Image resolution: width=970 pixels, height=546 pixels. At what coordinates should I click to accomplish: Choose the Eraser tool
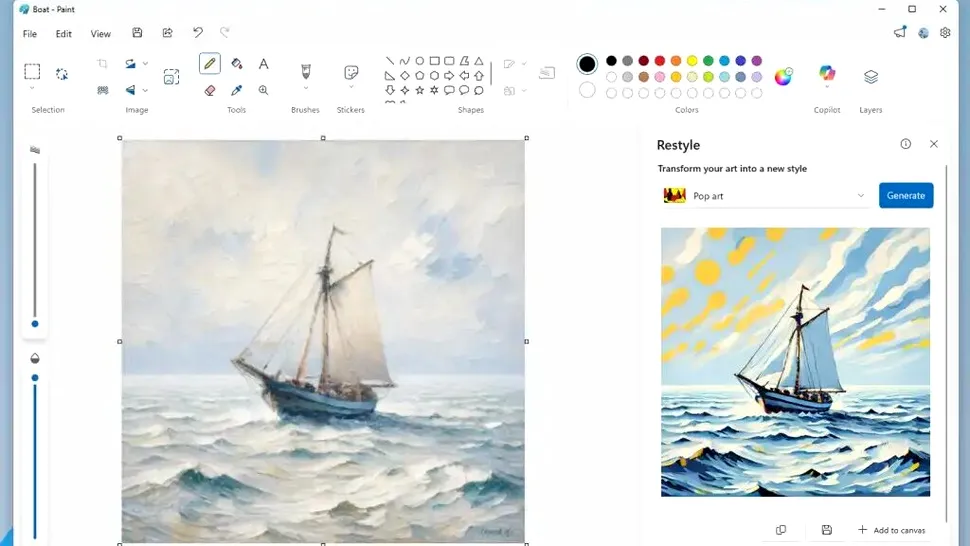click(x=210, y=90)
